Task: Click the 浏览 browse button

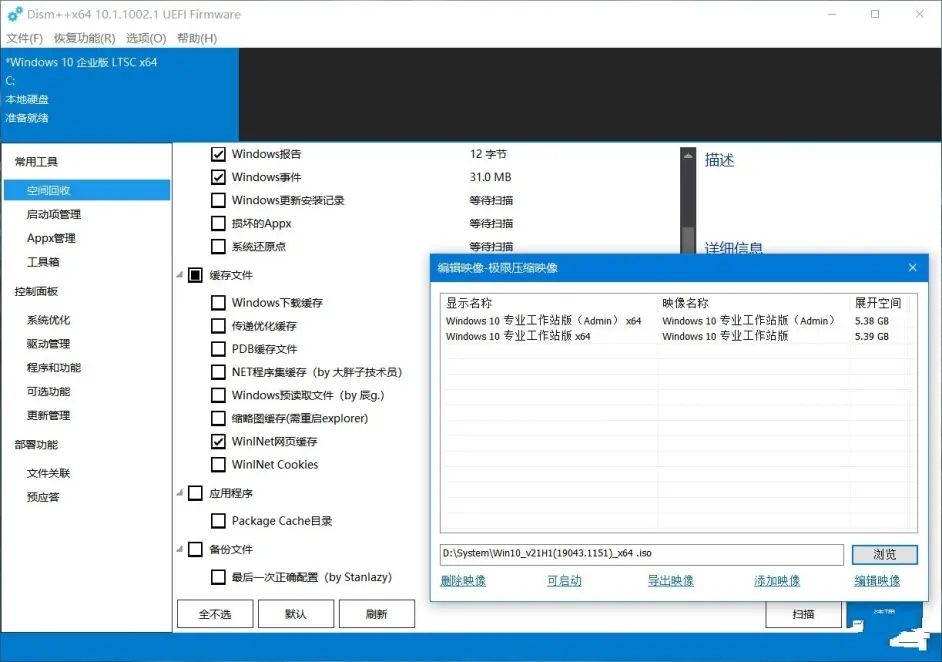Action: tap(884, 554)
